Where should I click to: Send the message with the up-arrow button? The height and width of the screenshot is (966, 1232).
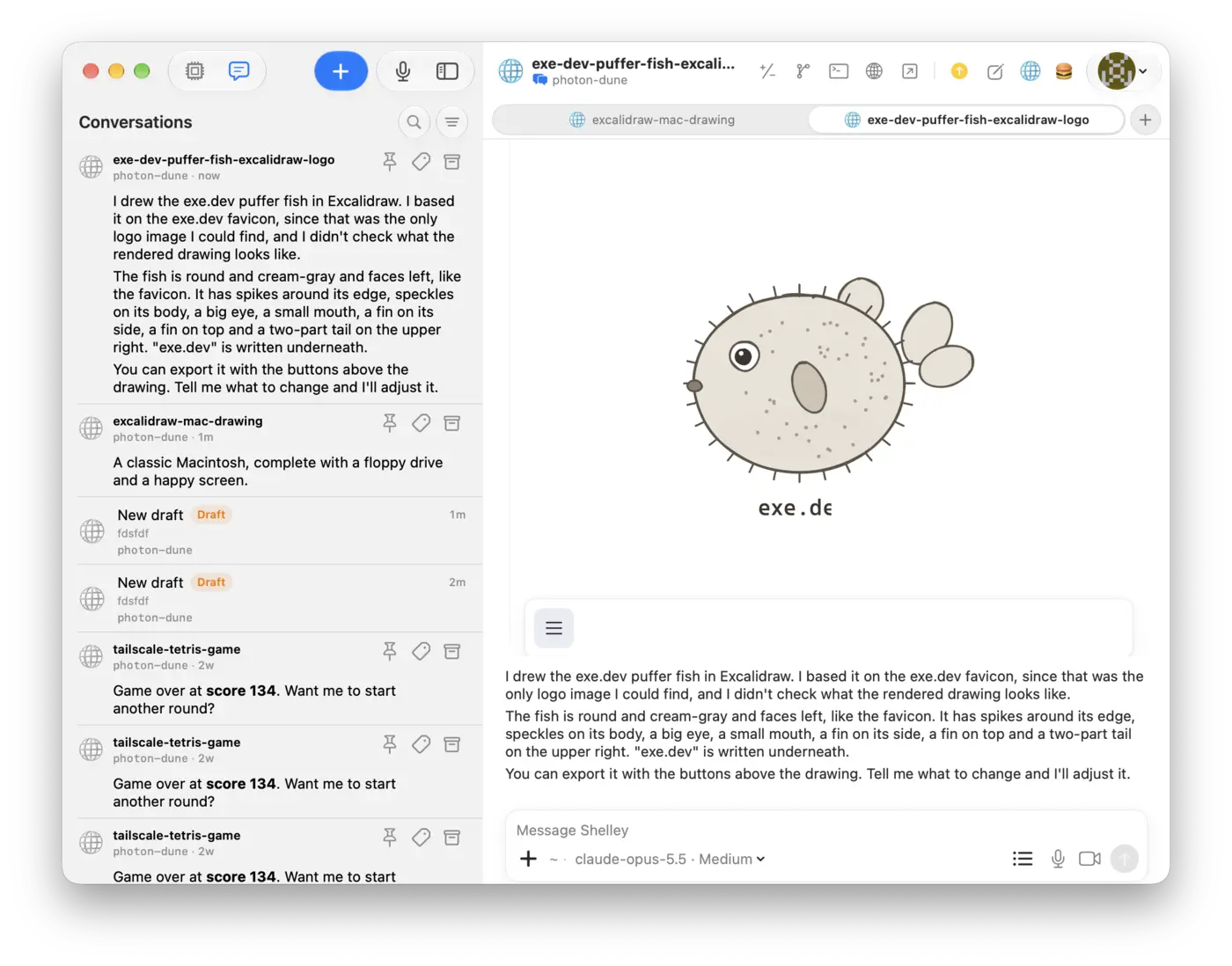[1125, 859]
